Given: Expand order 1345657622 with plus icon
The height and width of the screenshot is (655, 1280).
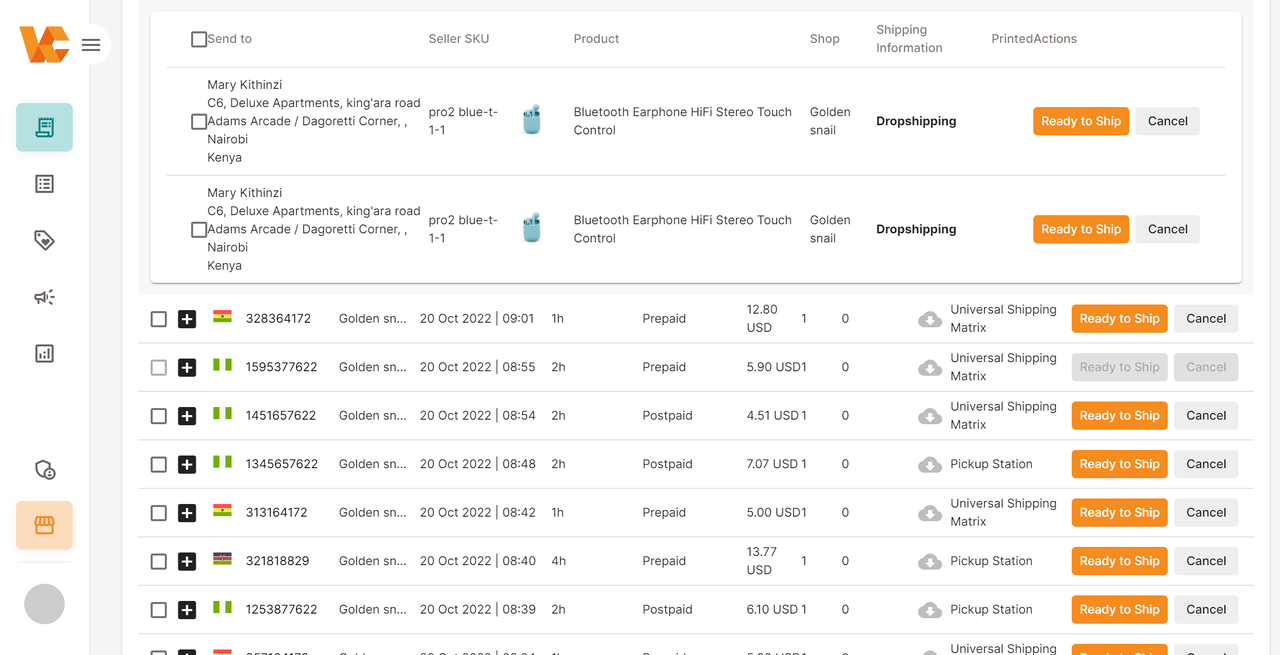Looking at the screenshot, I should [187, 464].
